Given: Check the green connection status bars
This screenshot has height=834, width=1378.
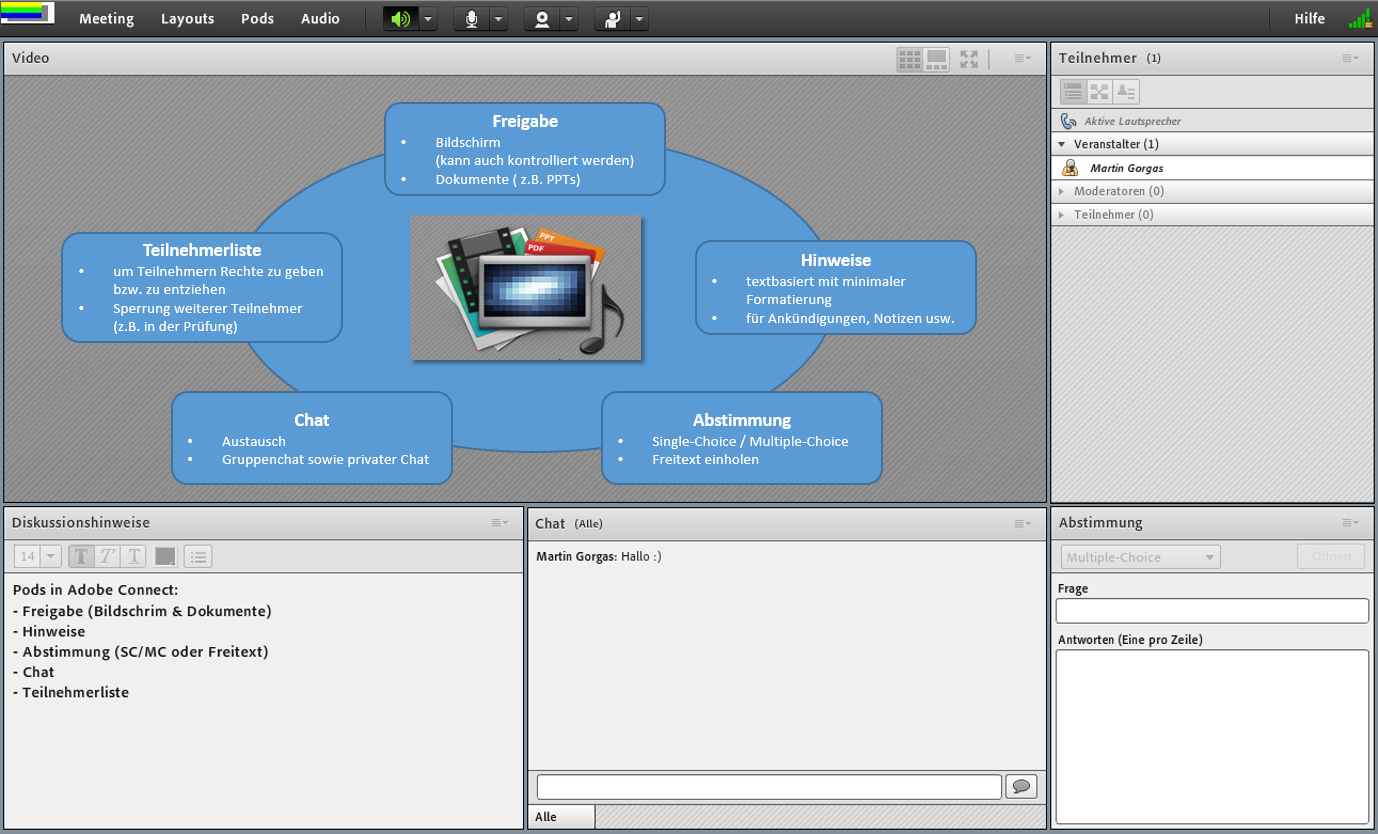Looking at the screenshot, I should click(x=1360, y=18).
